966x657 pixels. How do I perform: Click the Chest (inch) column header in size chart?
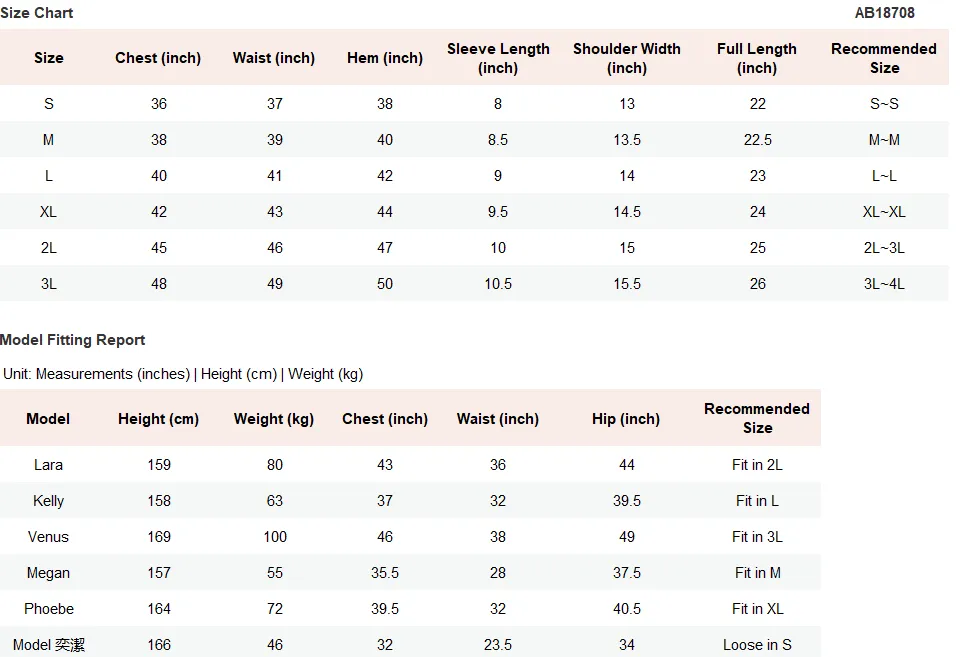point(158,58)
